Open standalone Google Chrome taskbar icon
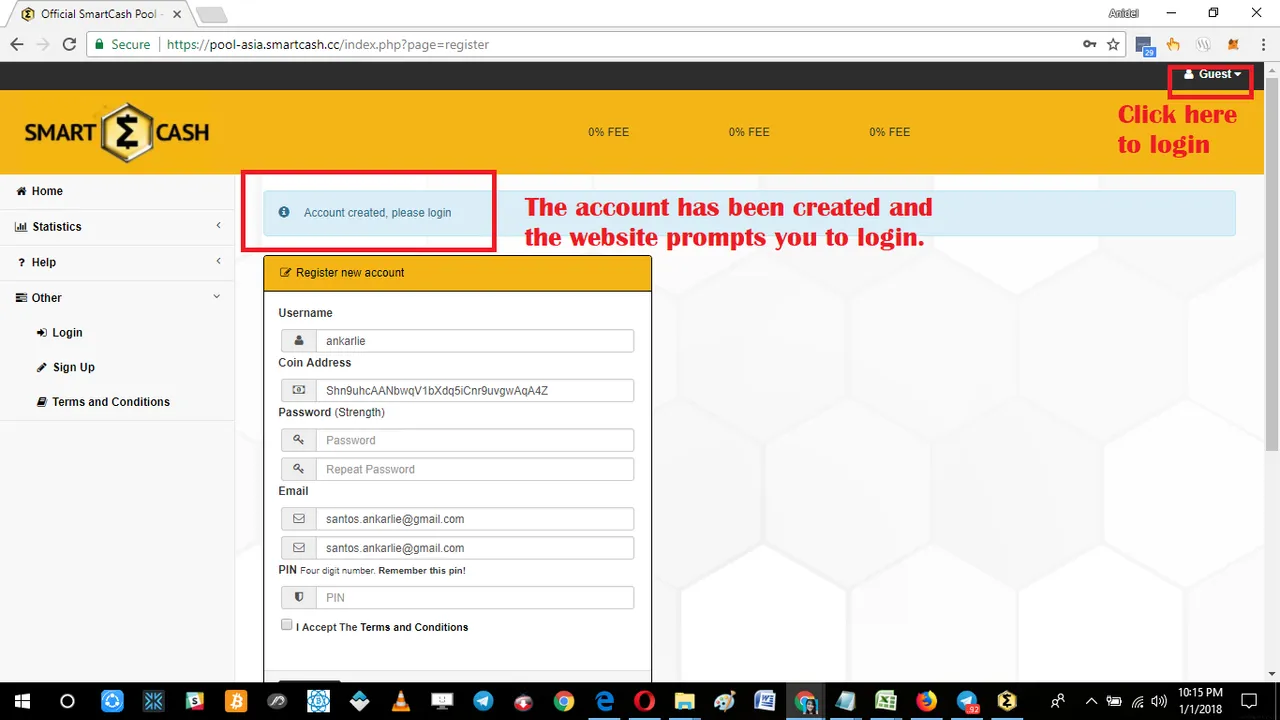The image size is (1280, 720). tap(564, 701)
